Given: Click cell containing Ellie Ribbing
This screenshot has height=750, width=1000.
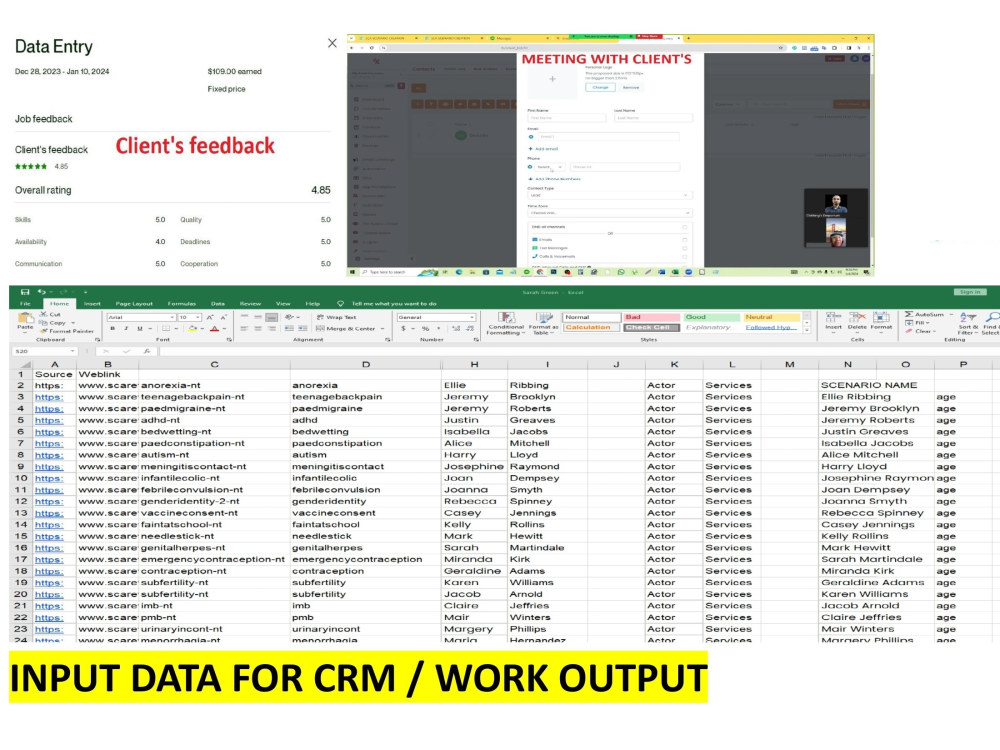Looking at the screenshot, I should 876,397.
